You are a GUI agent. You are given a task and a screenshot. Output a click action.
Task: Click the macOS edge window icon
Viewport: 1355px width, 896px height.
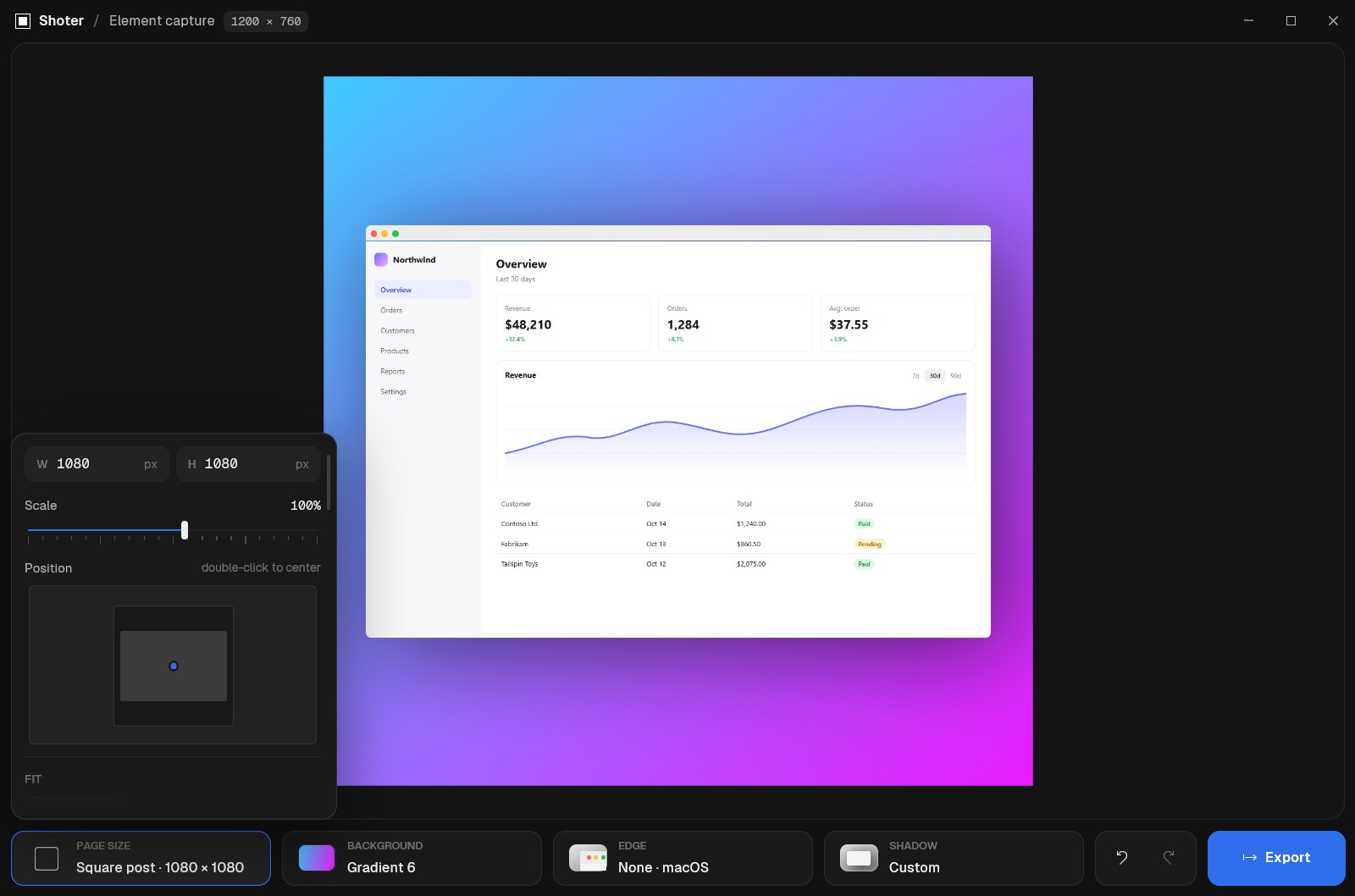pyautogui.click(x=588, y=858)
